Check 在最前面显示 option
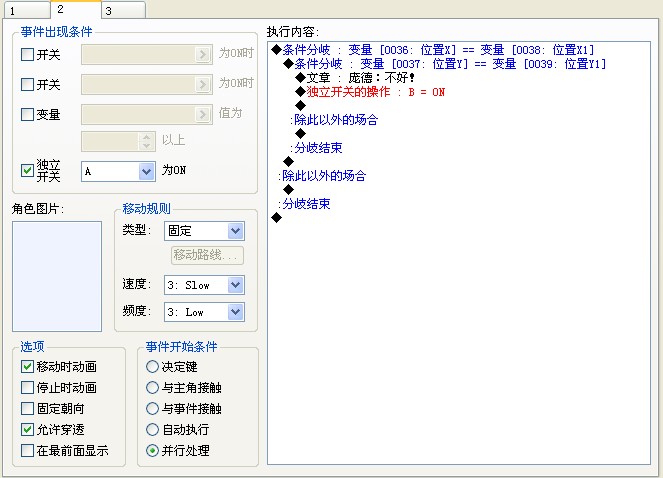The image size is (663, 478). 27,451
